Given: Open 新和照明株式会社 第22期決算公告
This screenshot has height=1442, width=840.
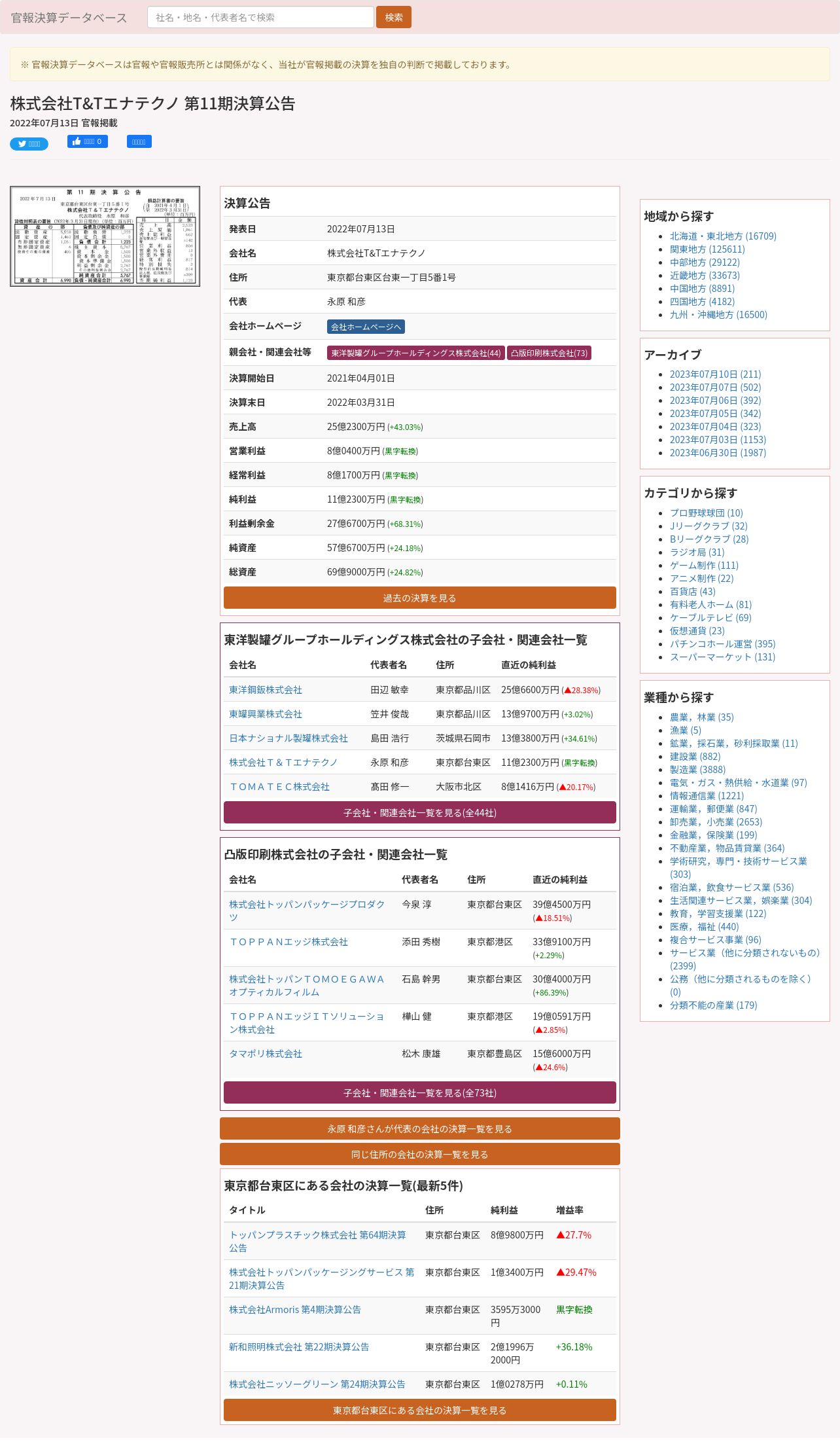Looking at the screenshot, I should point(299,1347).
